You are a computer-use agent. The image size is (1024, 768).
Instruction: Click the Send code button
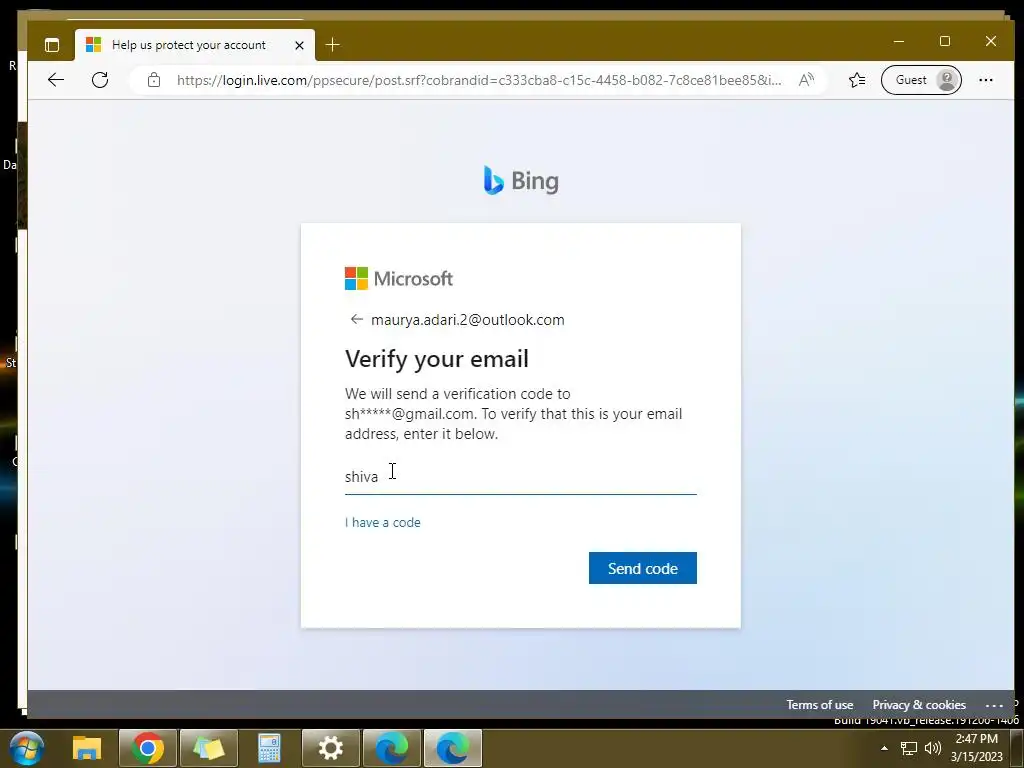643,568
